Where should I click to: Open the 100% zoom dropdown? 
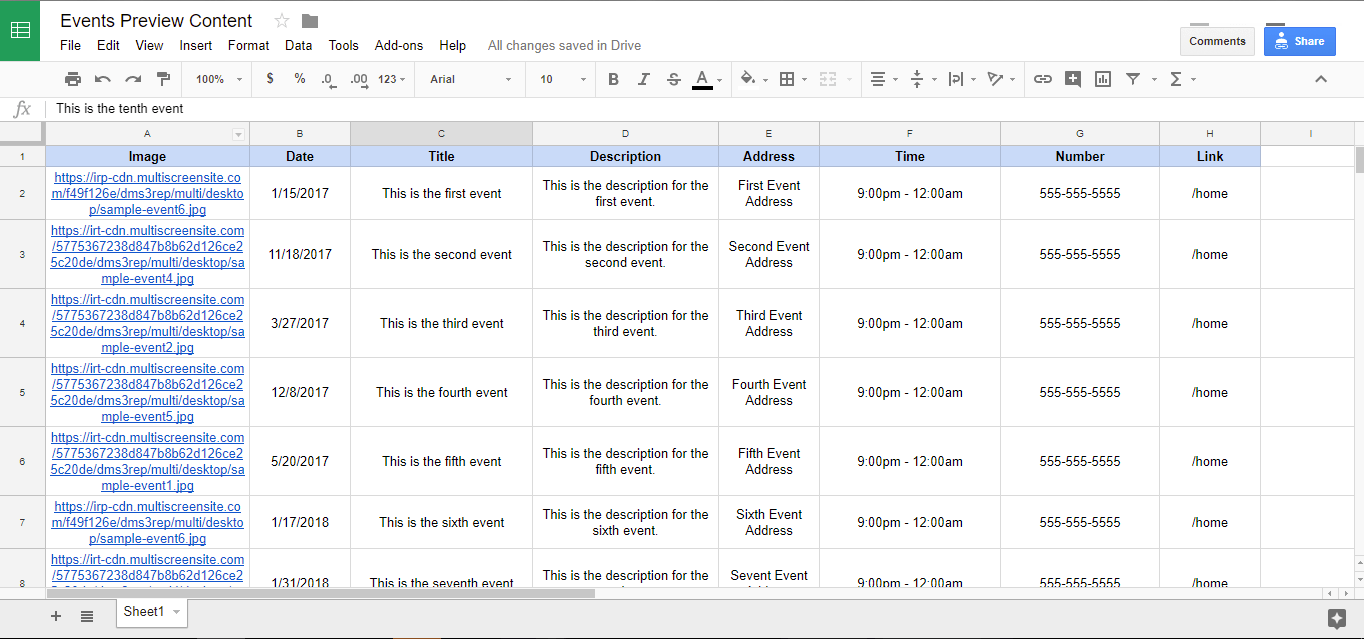217,79
